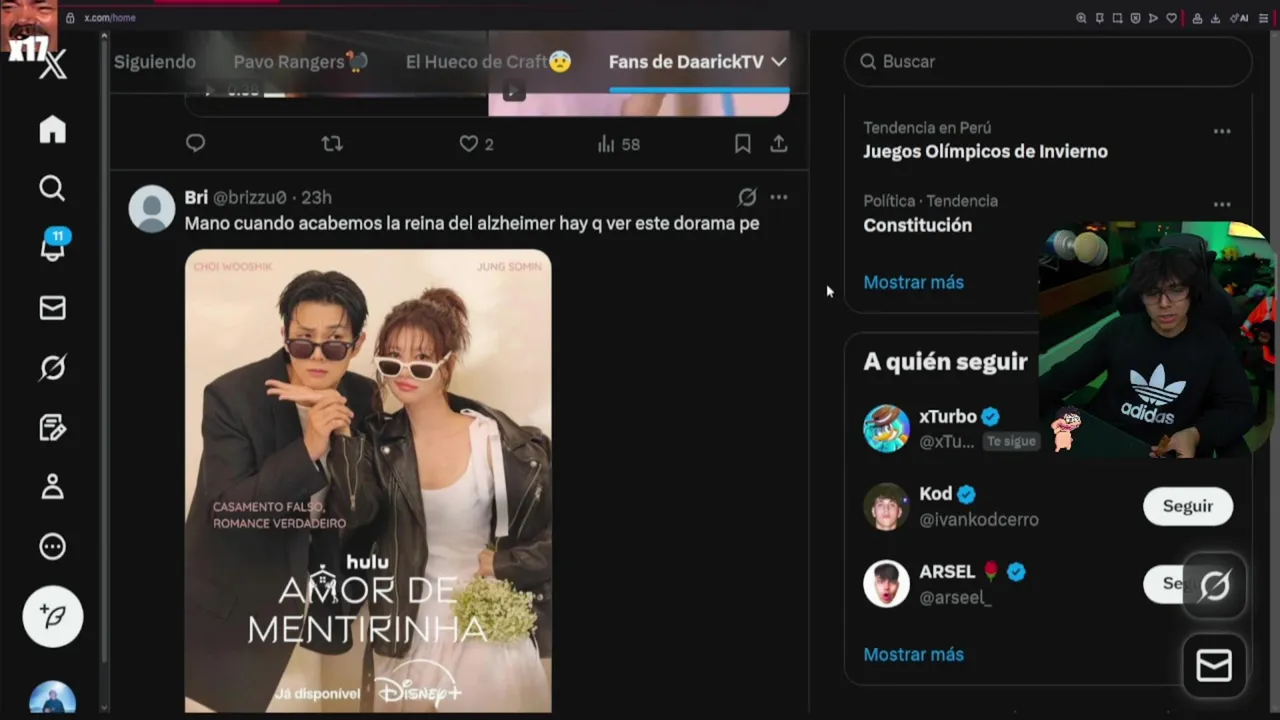
Task: Open the floating Grok button
Action: click(1214, 585)
